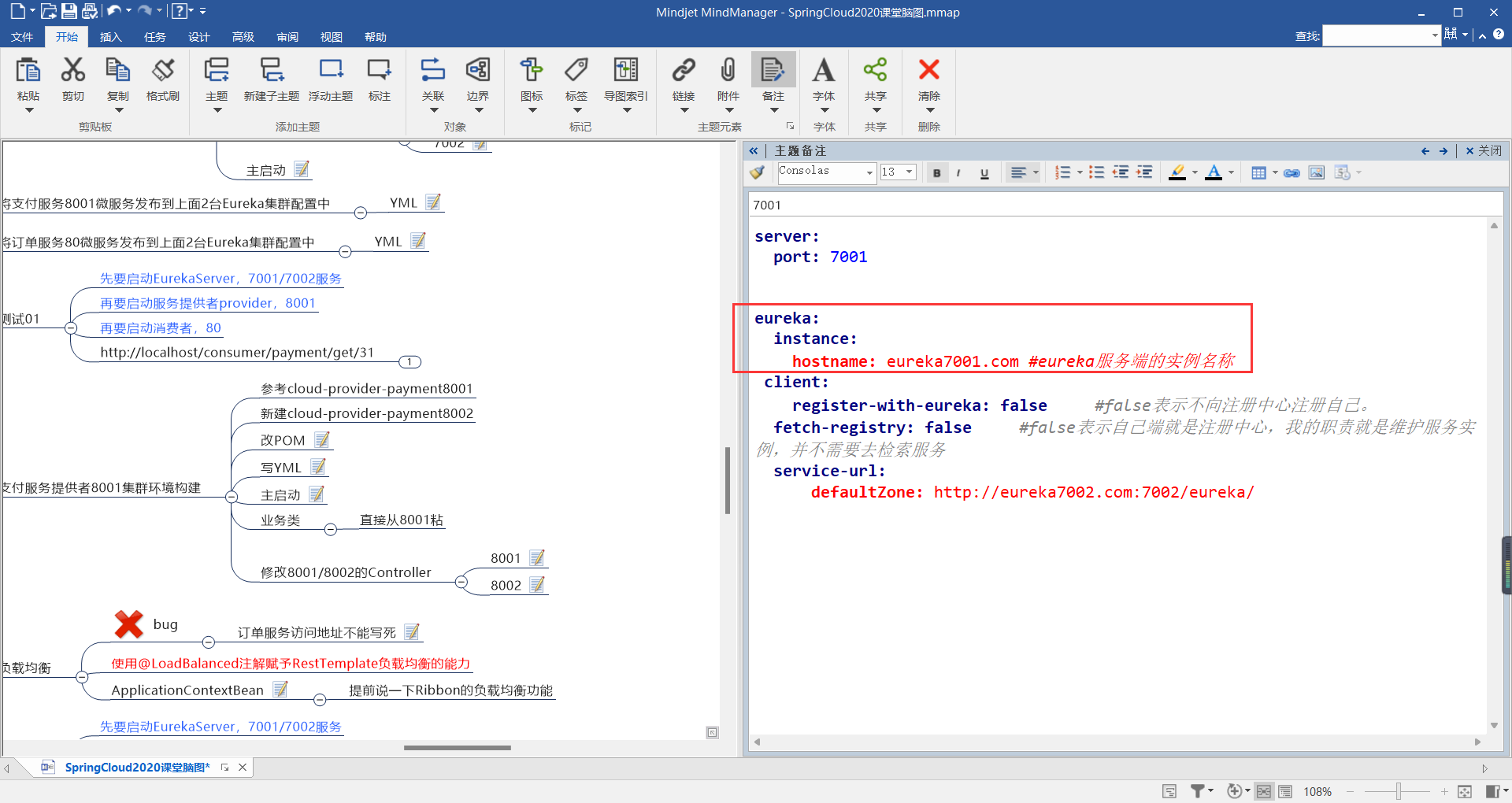Add a floating topic (浮动主题)
The height and width of the screenshot is (803, 1512).
tap(331, 71)
